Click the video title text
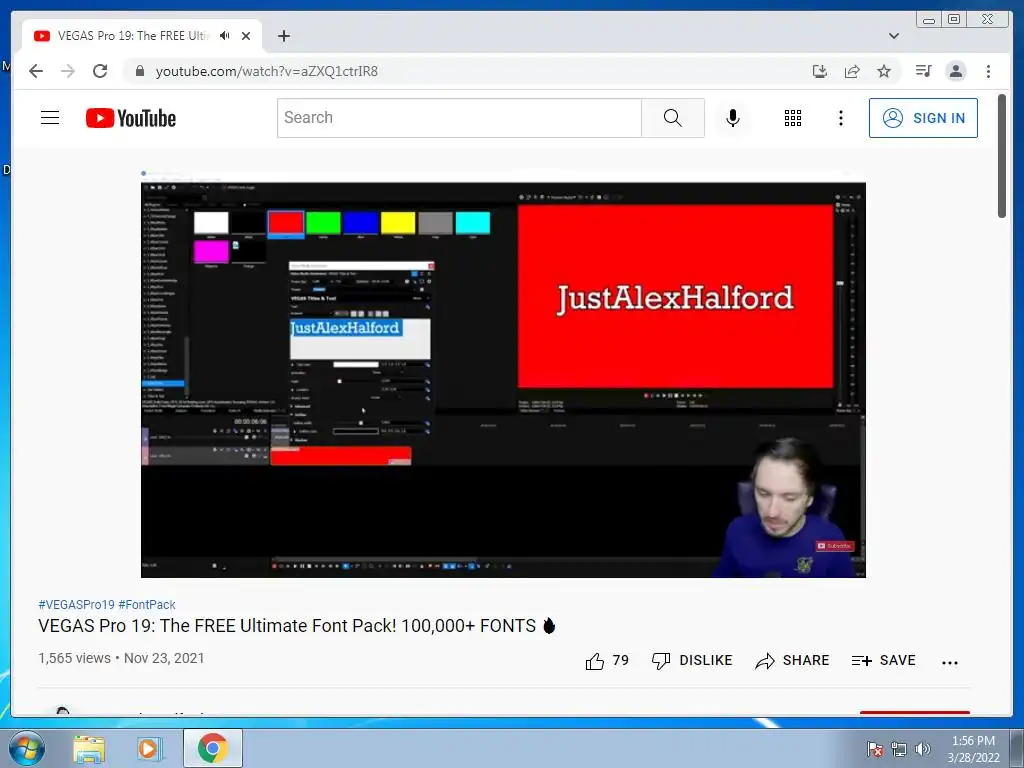 point(297,626)
